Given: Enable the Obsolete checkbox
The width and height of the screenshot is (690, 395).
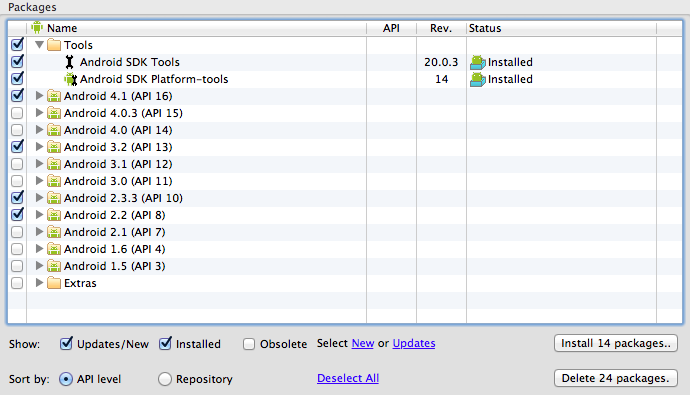Looking at the screenshot, I should pyautogui.click(x=249, y=344).
